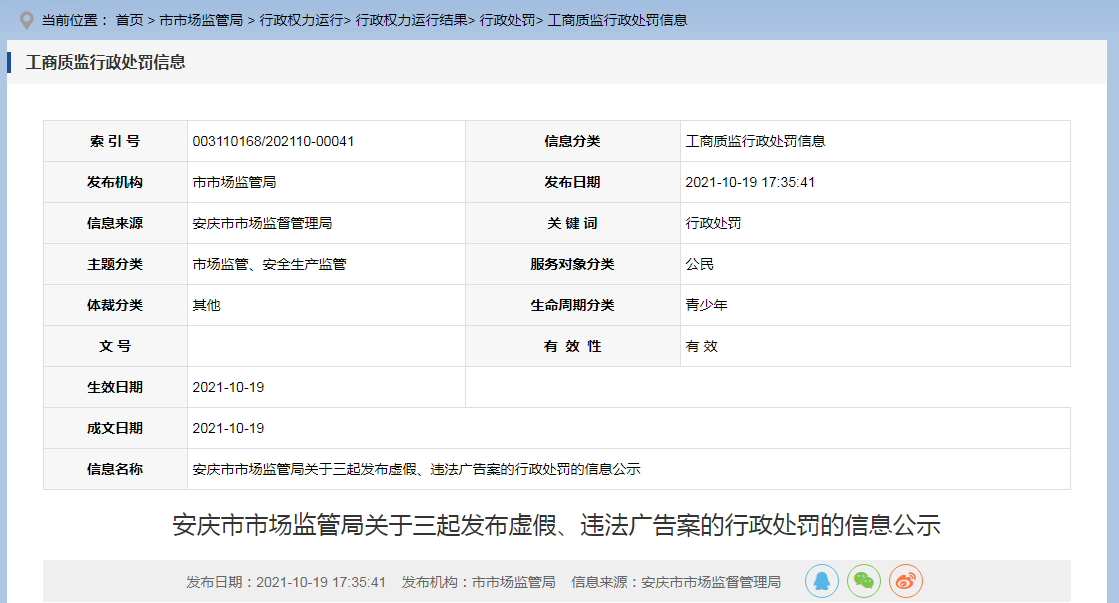The width and height of the screenshot is (1119, 603).
Task: Open 市市场监管局 breadcrumb link
Action: pyautogui.click(x=201, y=20)
